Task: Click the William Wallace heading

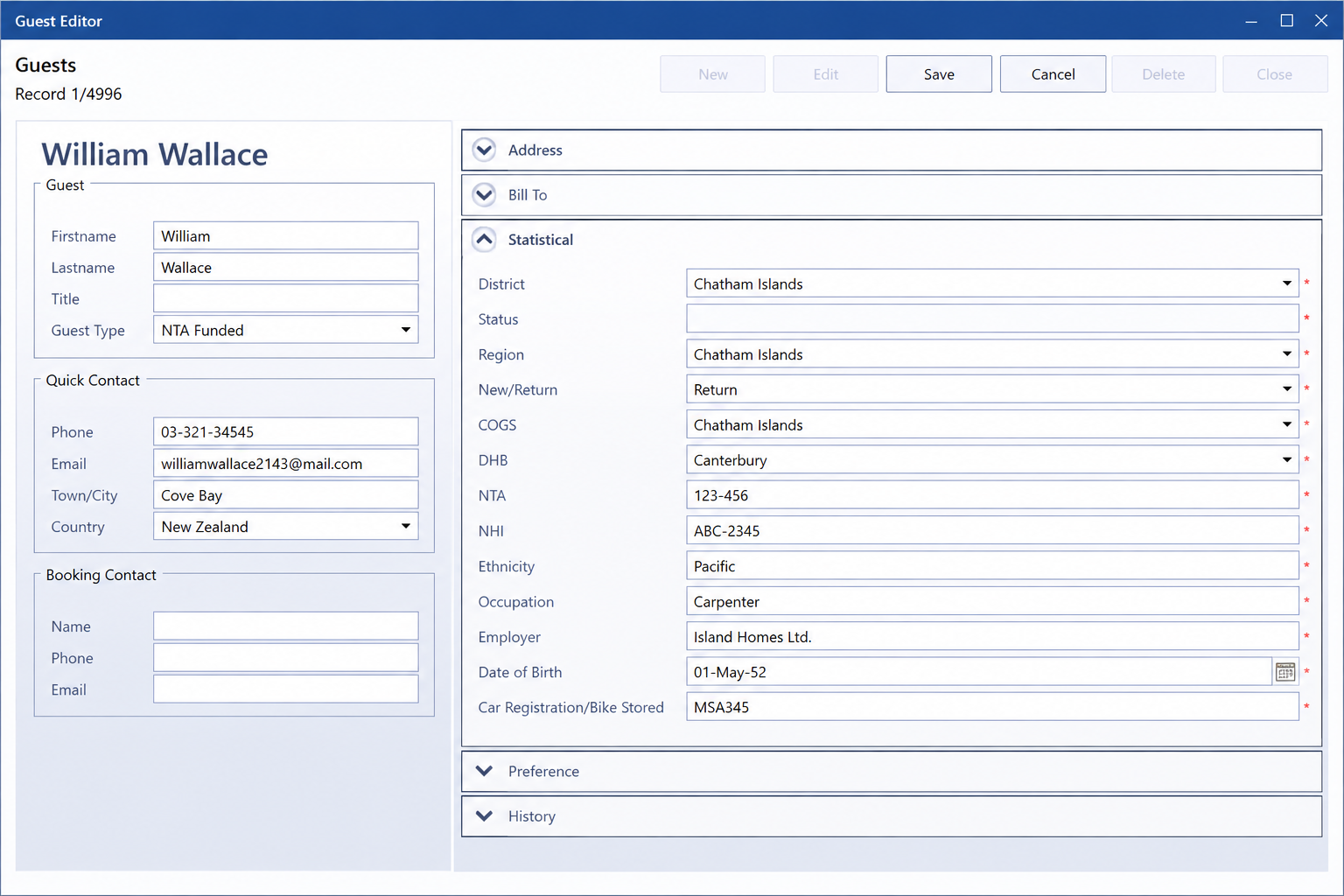Action: (x=155, y=154)
